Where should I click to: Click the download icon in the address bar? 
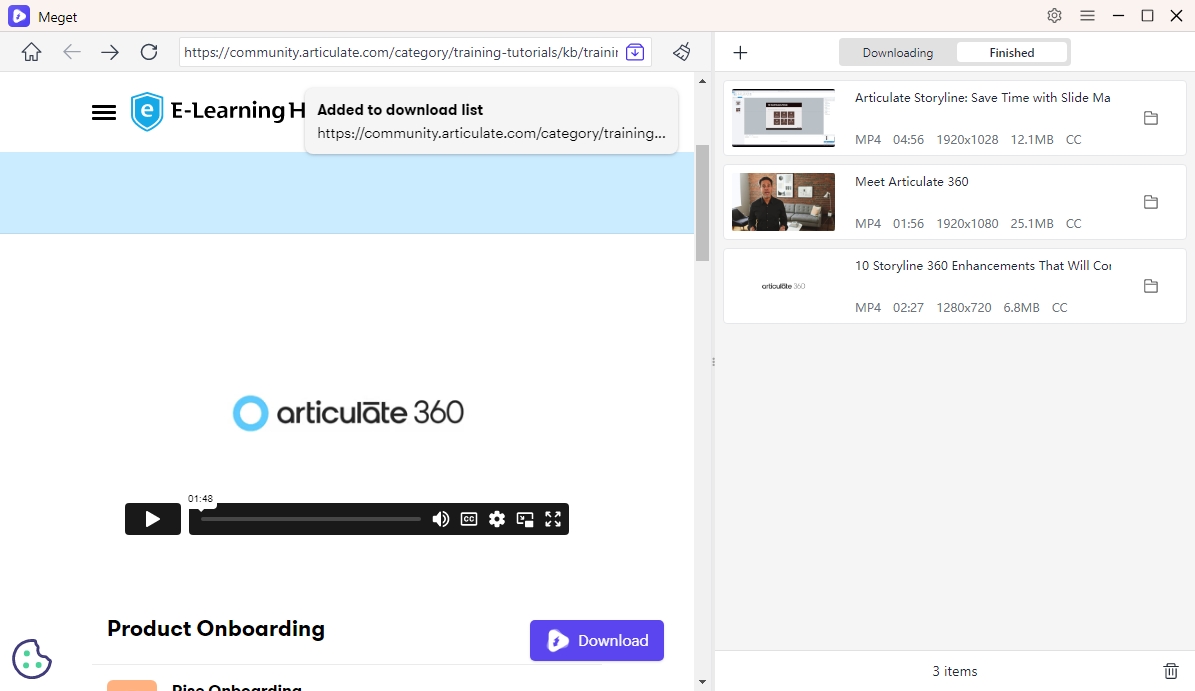click(x=635, y=52)
